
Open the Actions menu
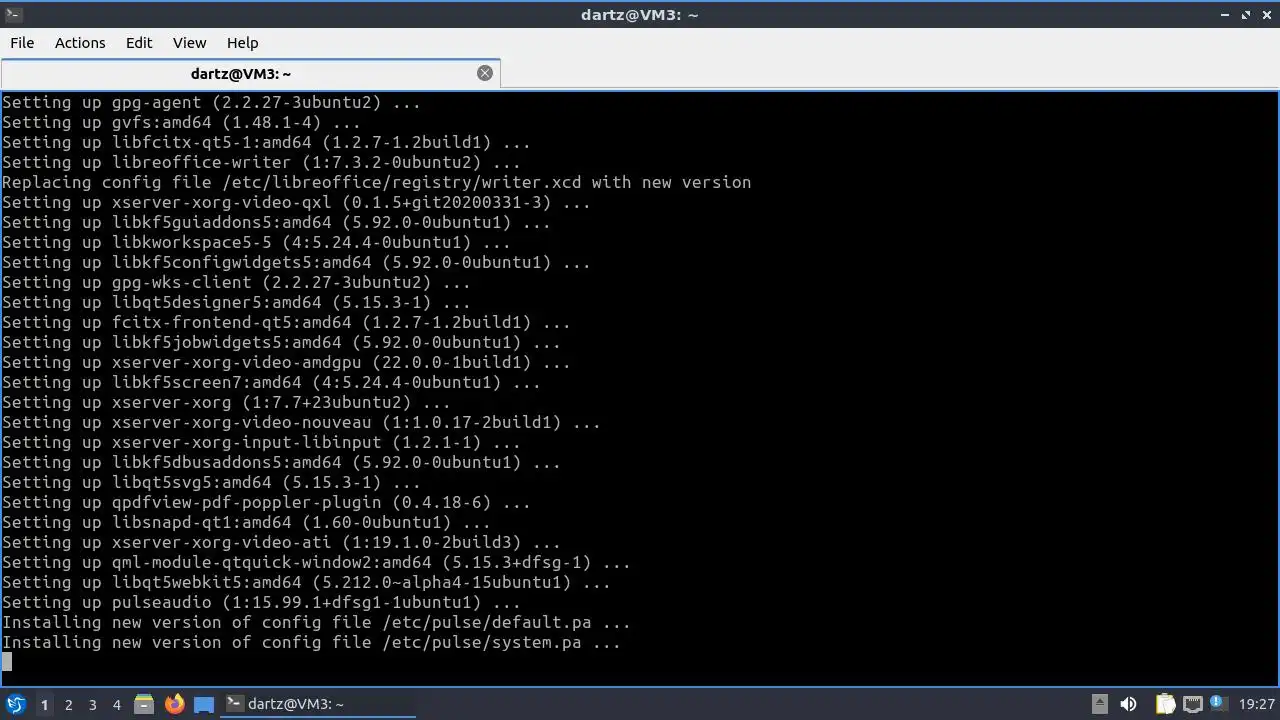[x=80, y=42]
